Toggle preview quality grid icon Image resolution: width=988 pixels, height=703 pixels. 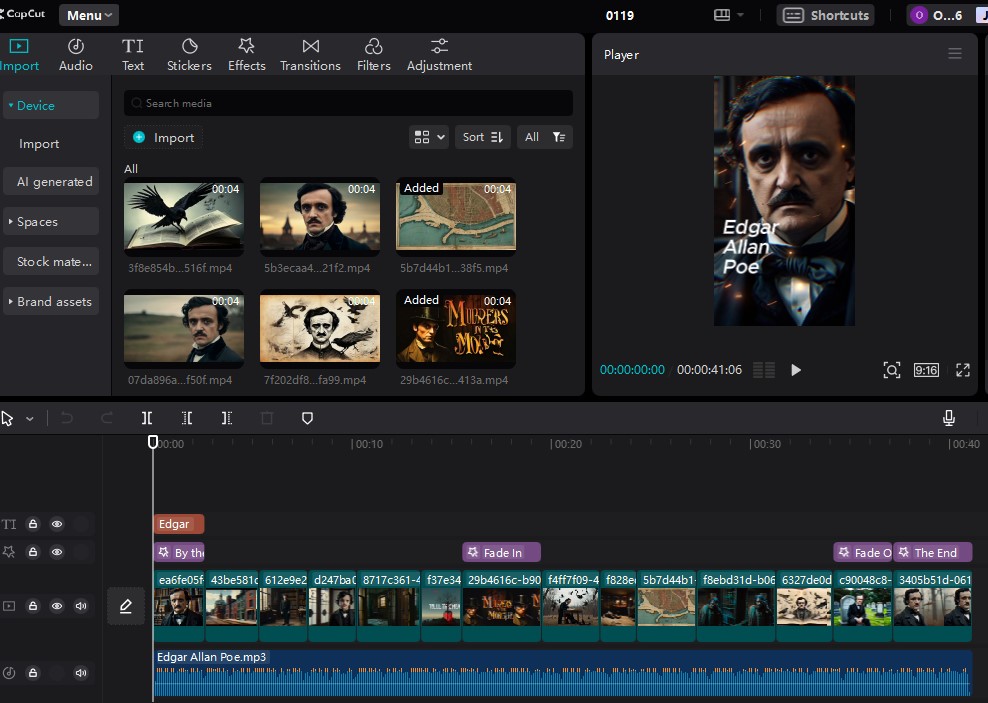(x=764, y=370)
